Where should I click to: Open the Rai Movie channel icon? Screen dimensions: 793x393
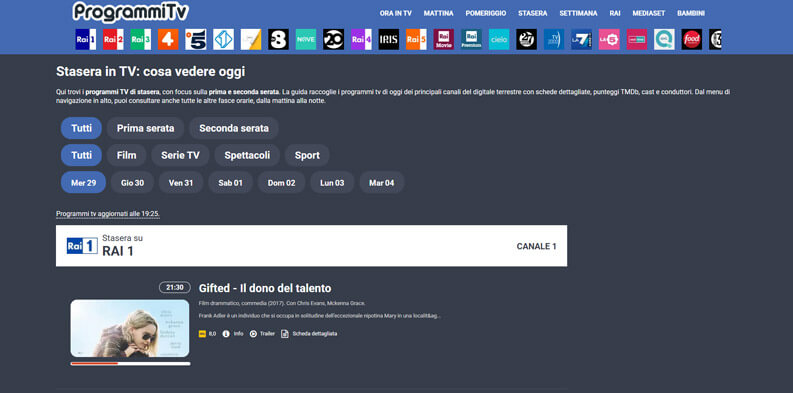click(444, 39)
